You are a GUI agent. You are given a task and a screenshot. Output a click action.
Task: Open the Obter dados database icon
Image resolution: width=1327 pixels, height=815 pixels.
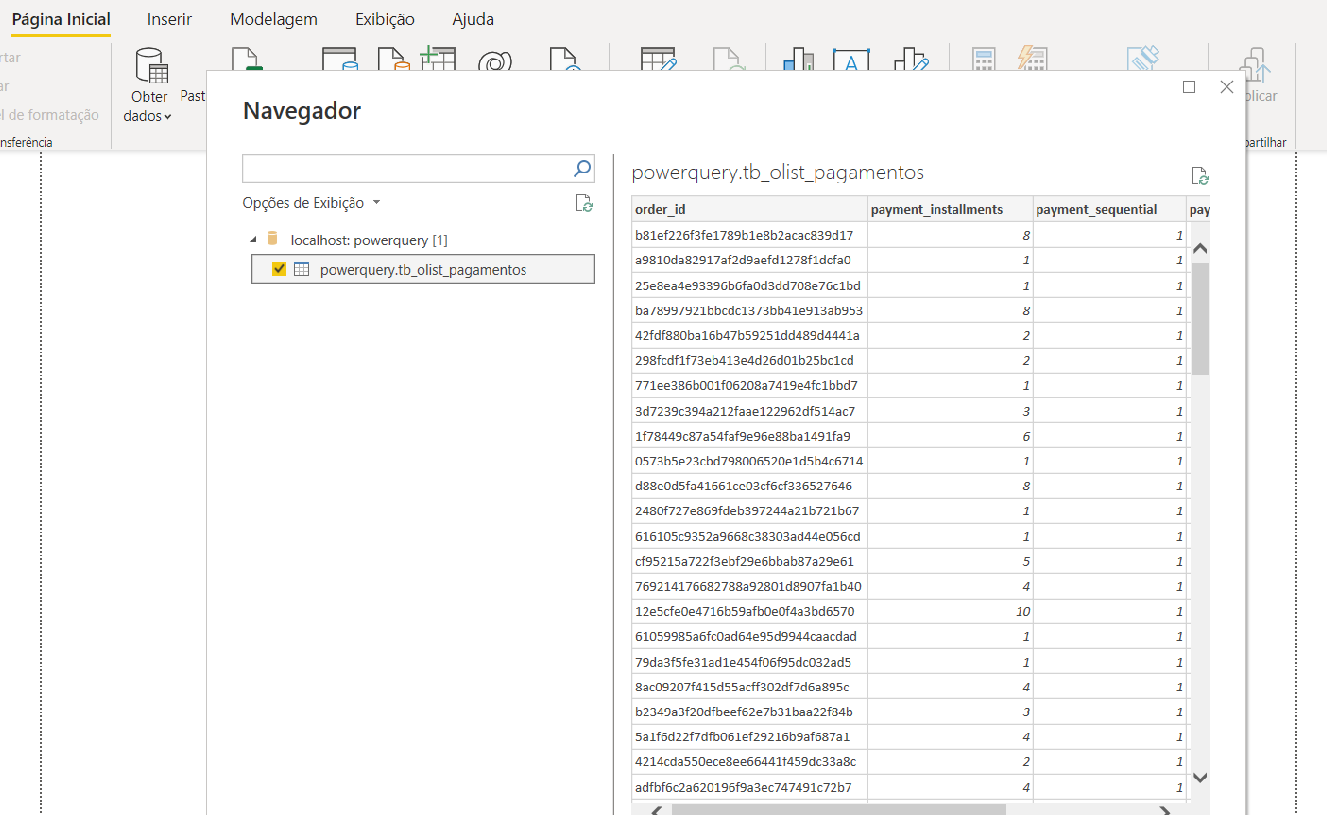point(152,65)
